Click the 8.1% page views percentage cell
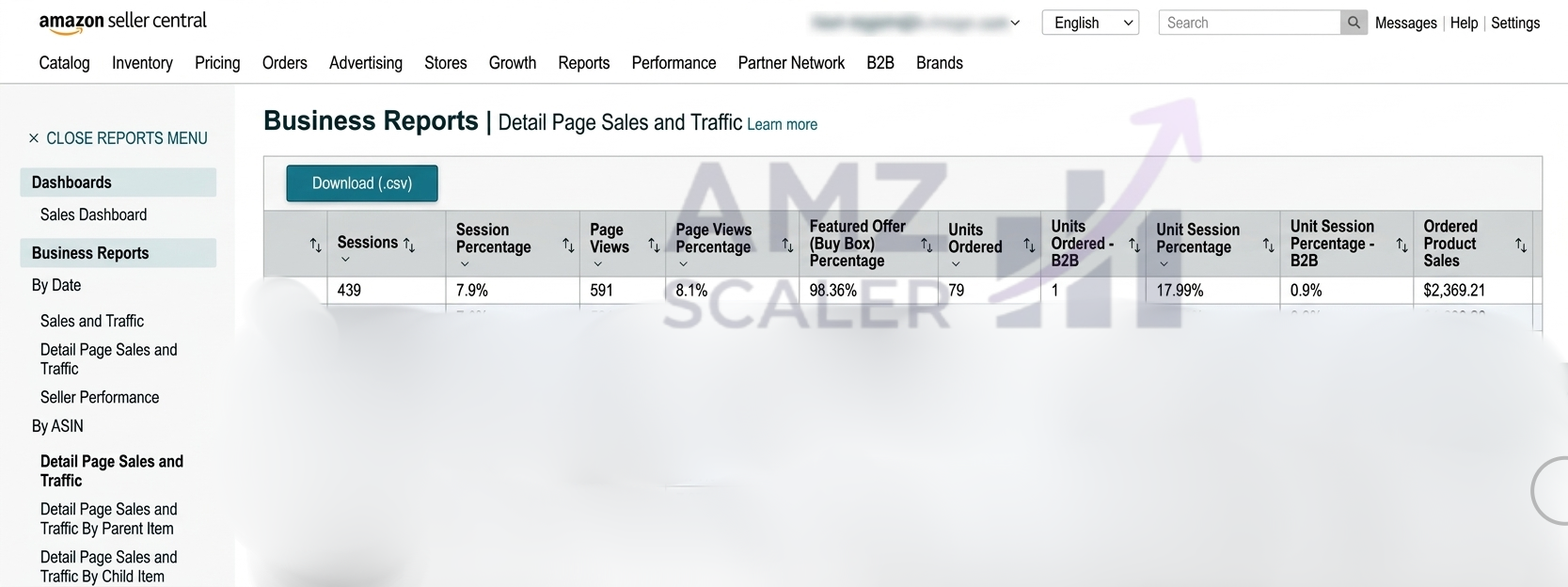 [x=732, y=290]
